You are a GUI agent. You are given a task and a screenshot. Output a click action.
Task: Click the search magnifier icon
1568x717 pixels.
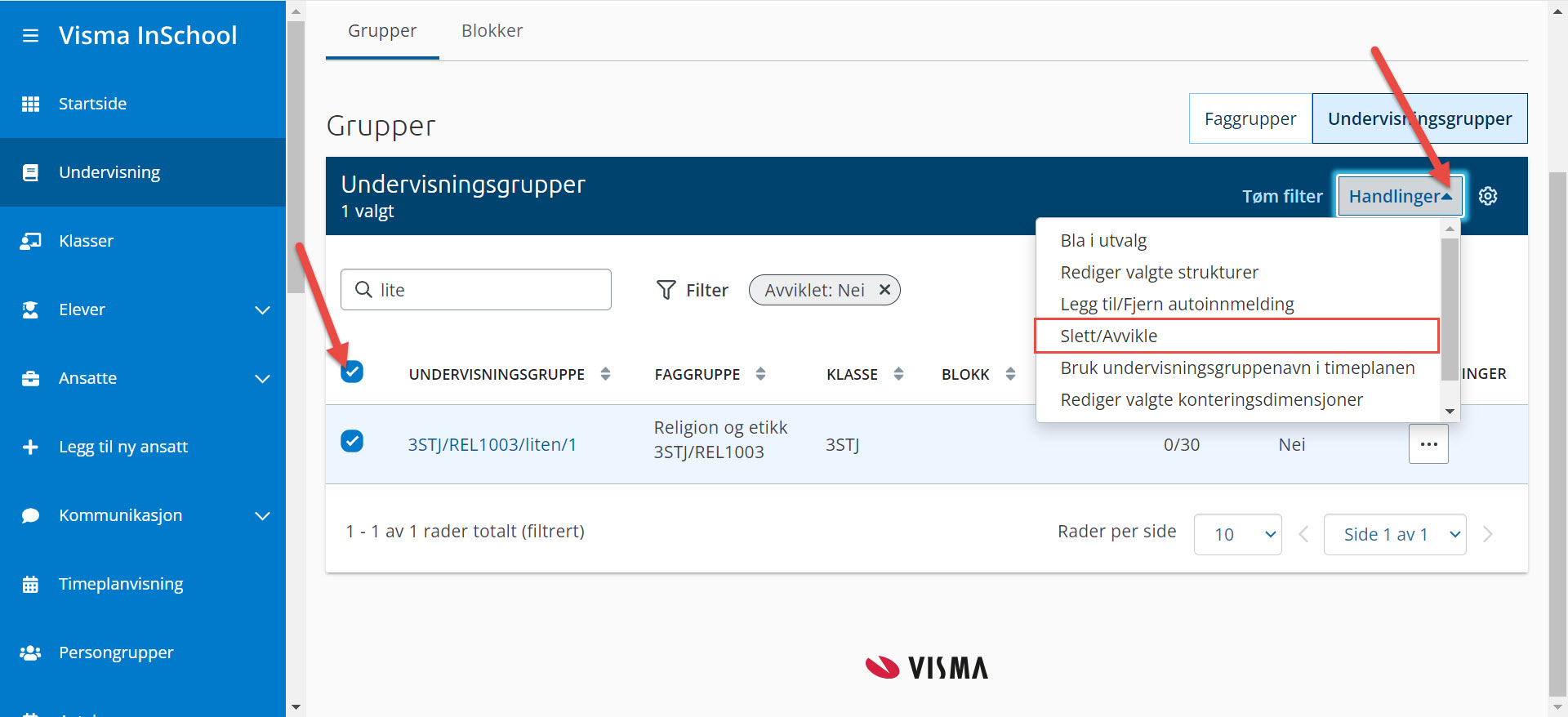pyautogui.click(x=363, y=289)
